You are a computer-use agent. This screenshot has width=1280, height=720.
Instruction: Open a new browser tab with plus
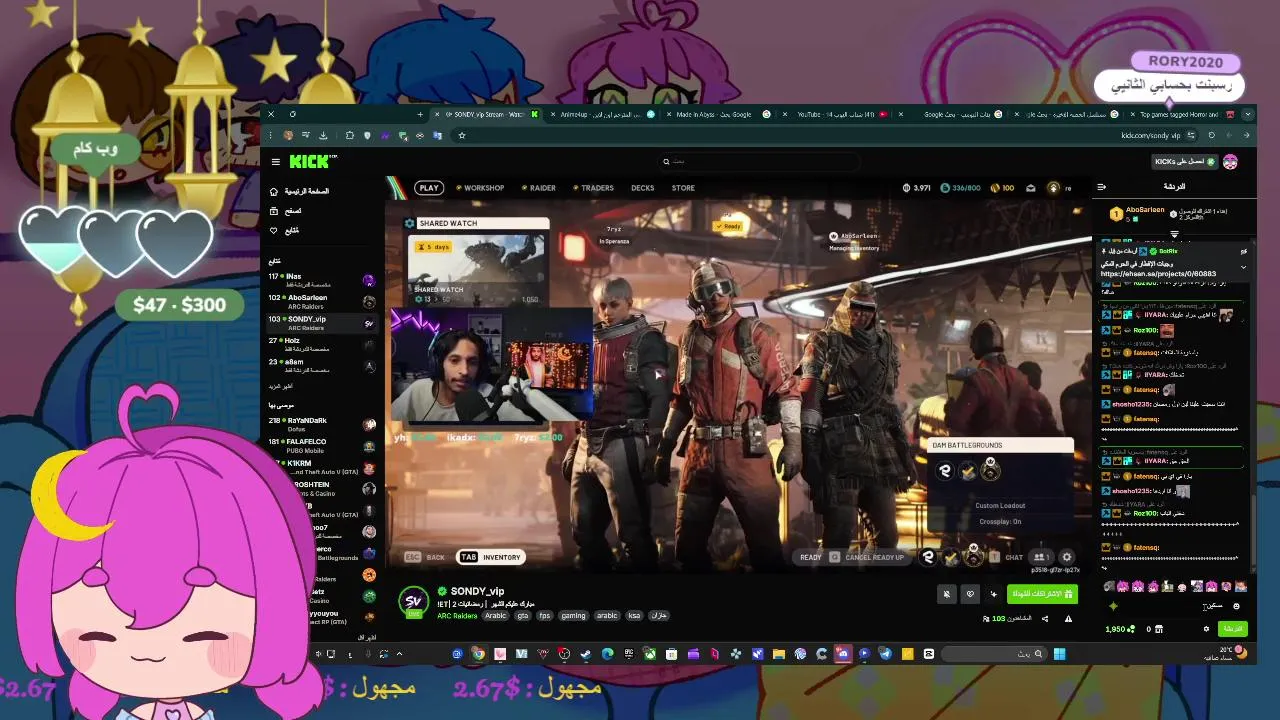coord(421,114)
